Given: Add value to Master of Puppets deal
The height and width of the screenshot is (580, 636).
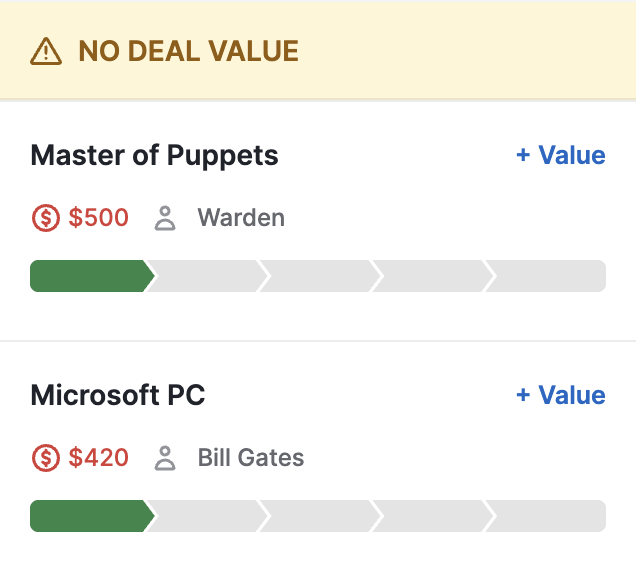Looking at the screenshot, I should [561, 155].
